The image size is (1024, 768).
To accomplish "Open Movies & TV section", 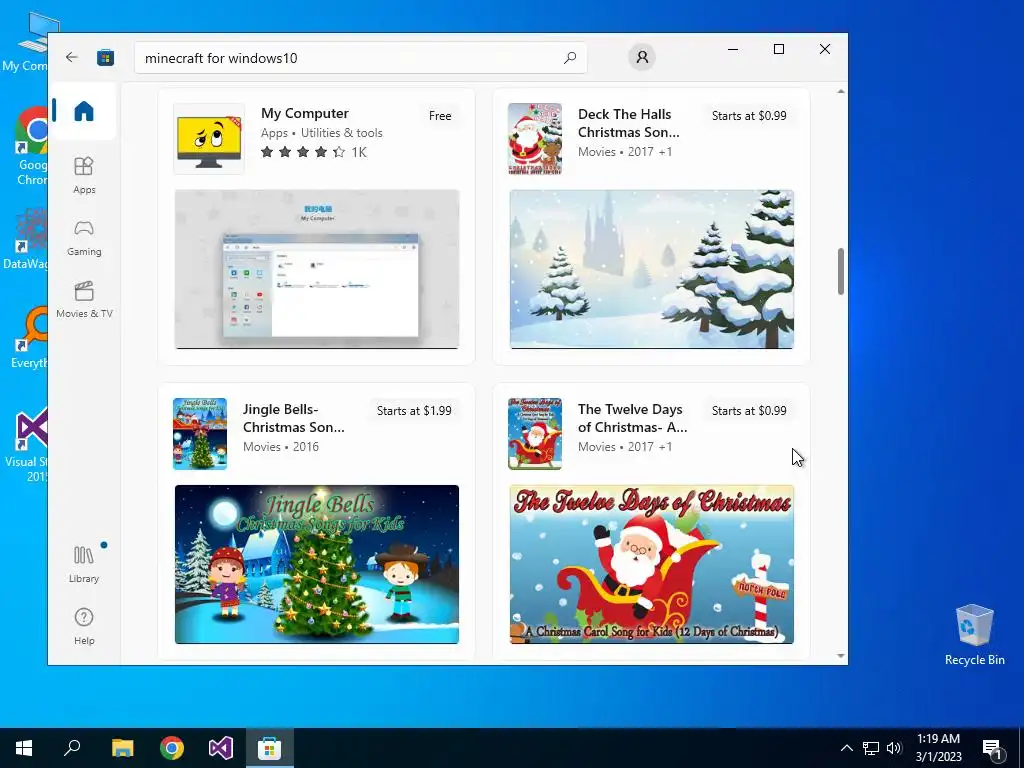I will [84, 300].
